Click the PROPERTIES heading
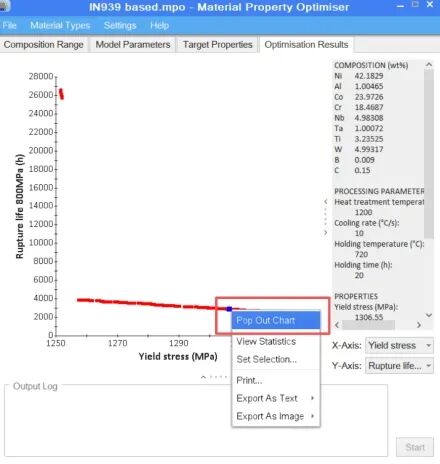Image resolution: width=440 pixels, height=464 pixels. pyautogui.click(x=356, y=296)
